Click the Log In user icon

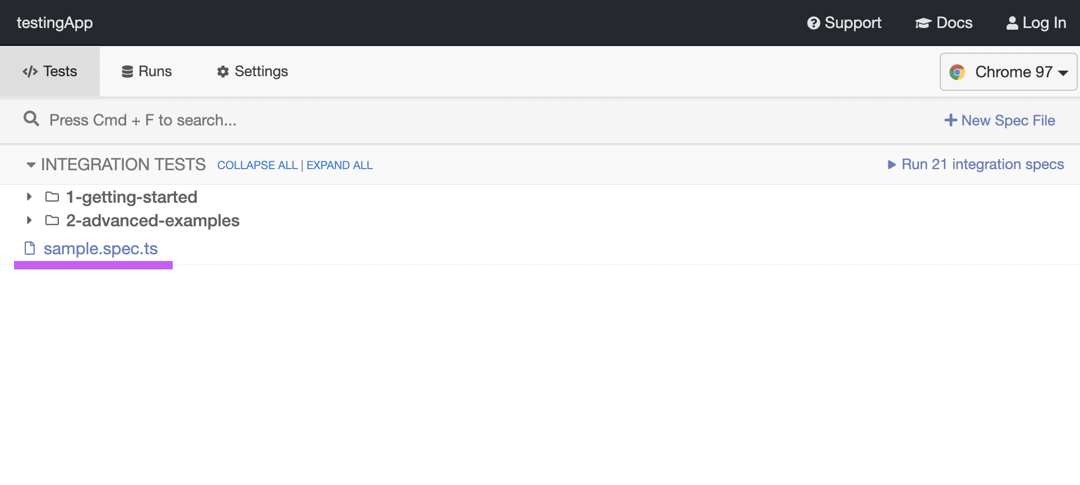tap(1012, 23)
